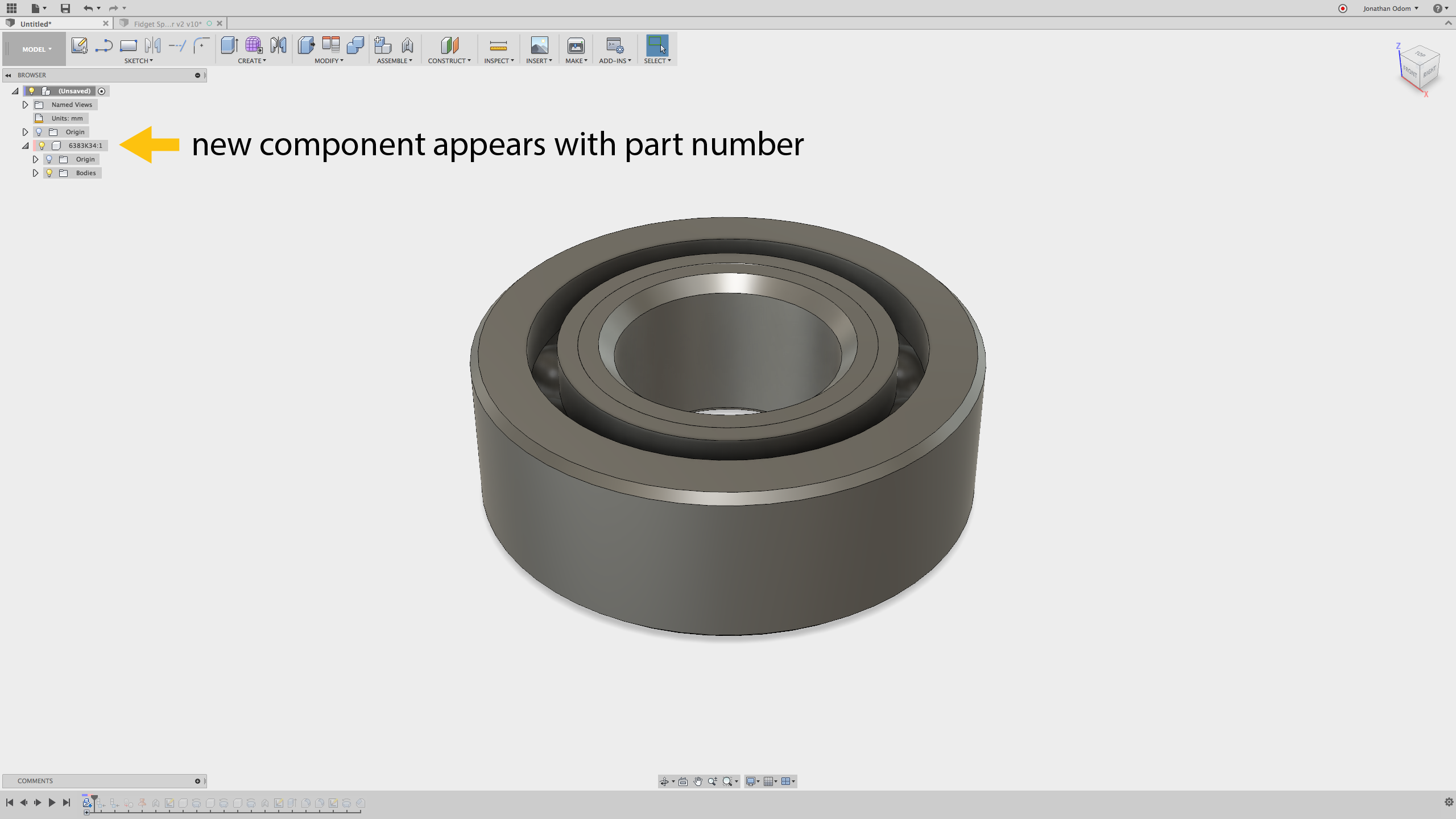1456x819 pixels.
Task: Click the Create Sketch icon
Action: [x=79, y=45]
